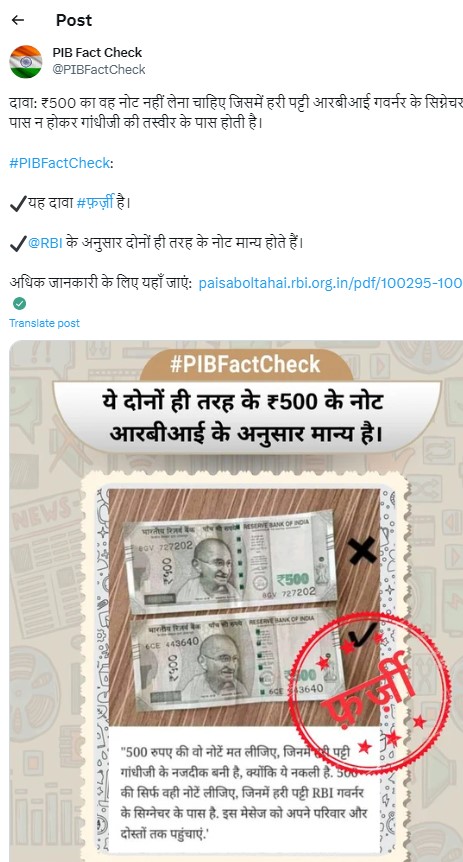The image size is (463, 862).
Task: Open the @RBI mention
Action: (45, 243)
